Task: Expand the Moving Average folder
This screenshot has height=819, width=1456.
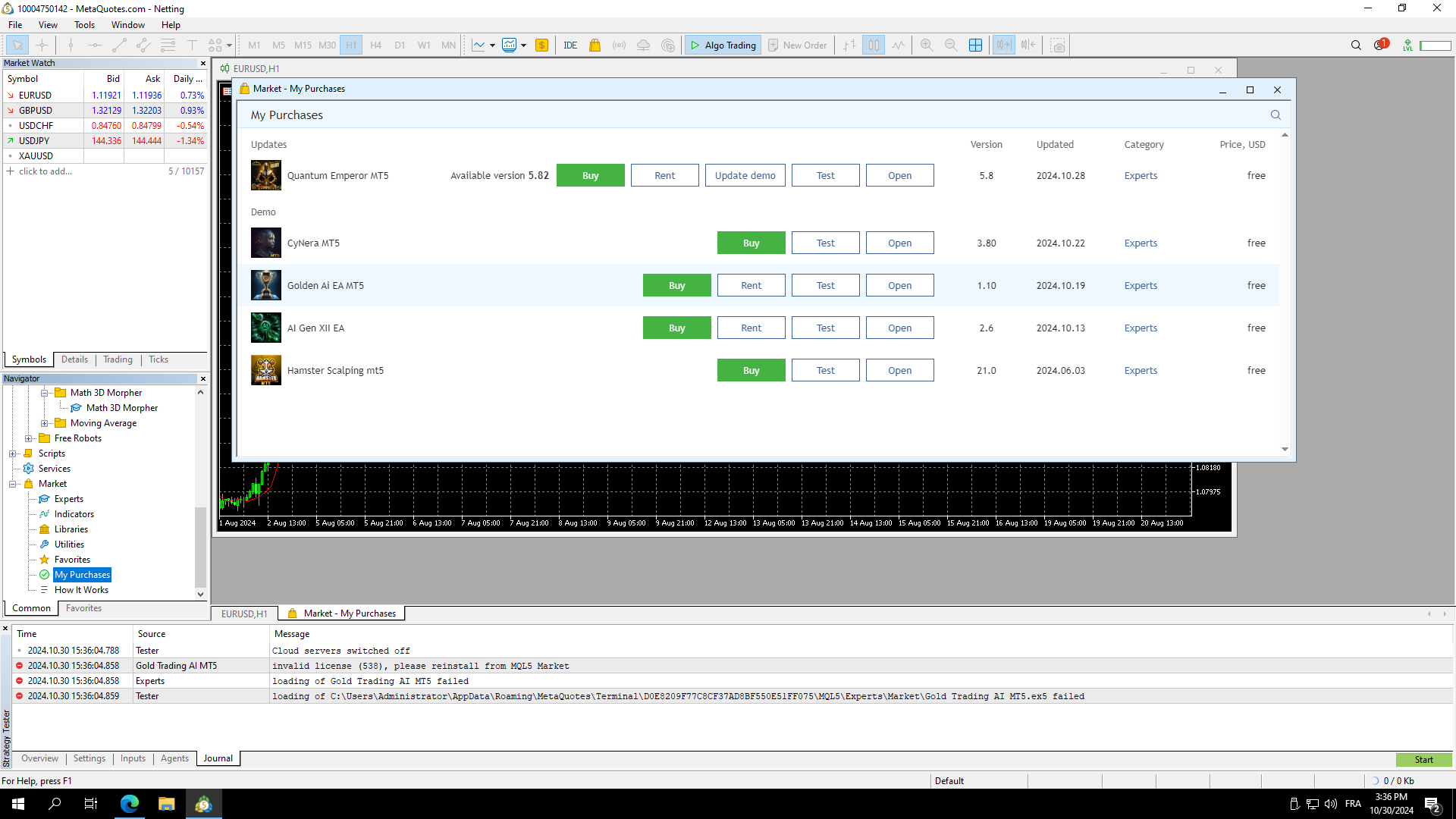Action: (44, 423)
